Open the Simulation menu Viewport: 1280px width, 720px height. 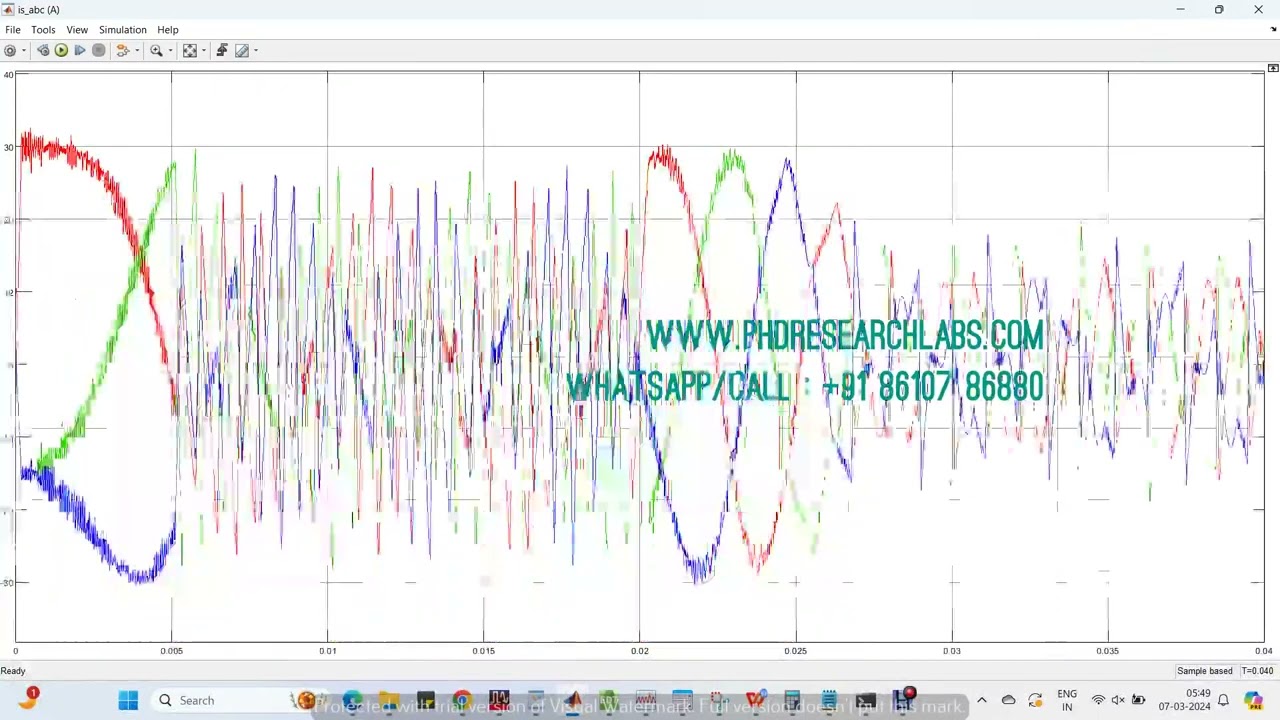tap(123, 30)
